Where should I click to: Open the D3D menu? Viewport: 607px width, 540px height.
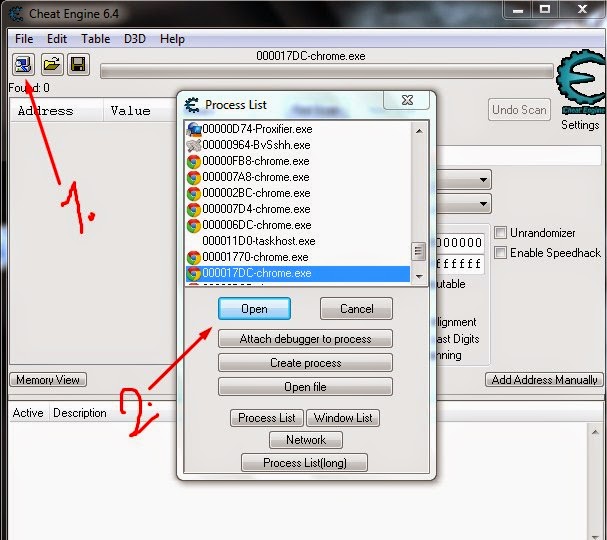[x=135, y=39]
